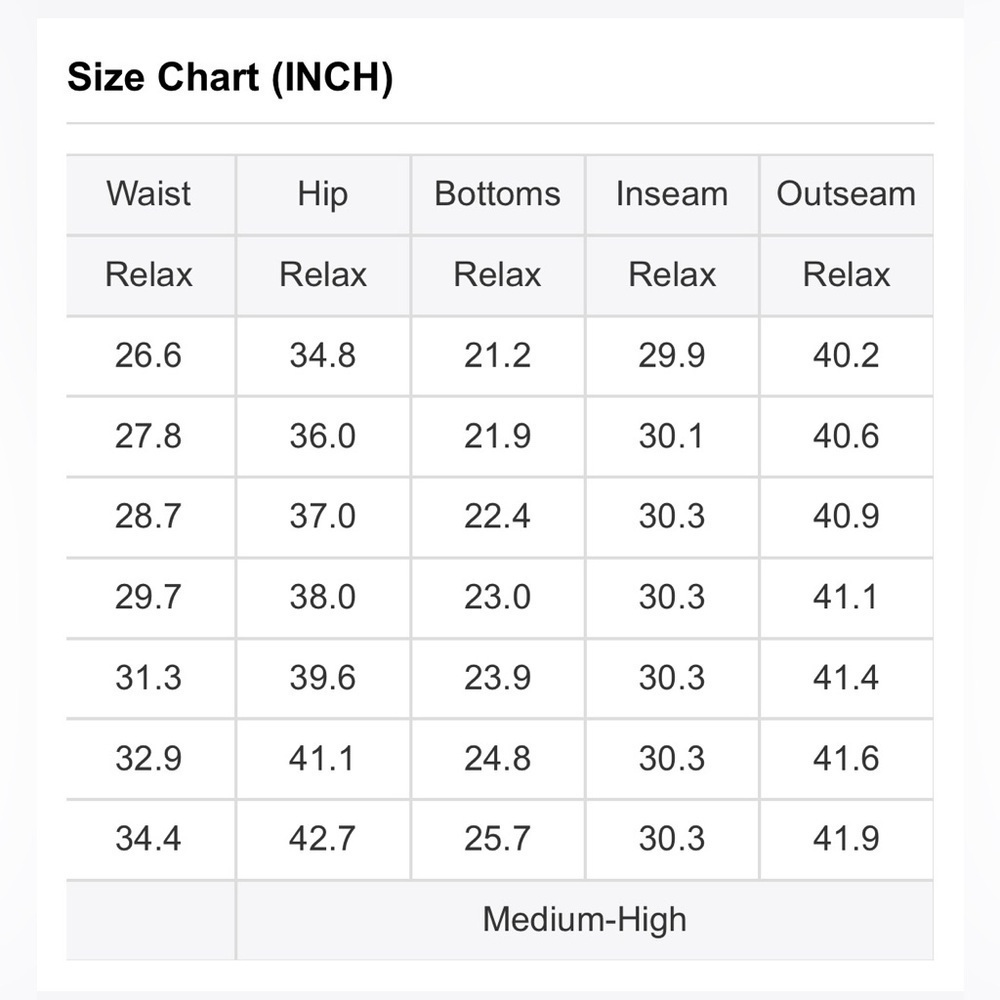Click inseam value 29.9
The image size is (1000, 1000).
coord(672,355)
